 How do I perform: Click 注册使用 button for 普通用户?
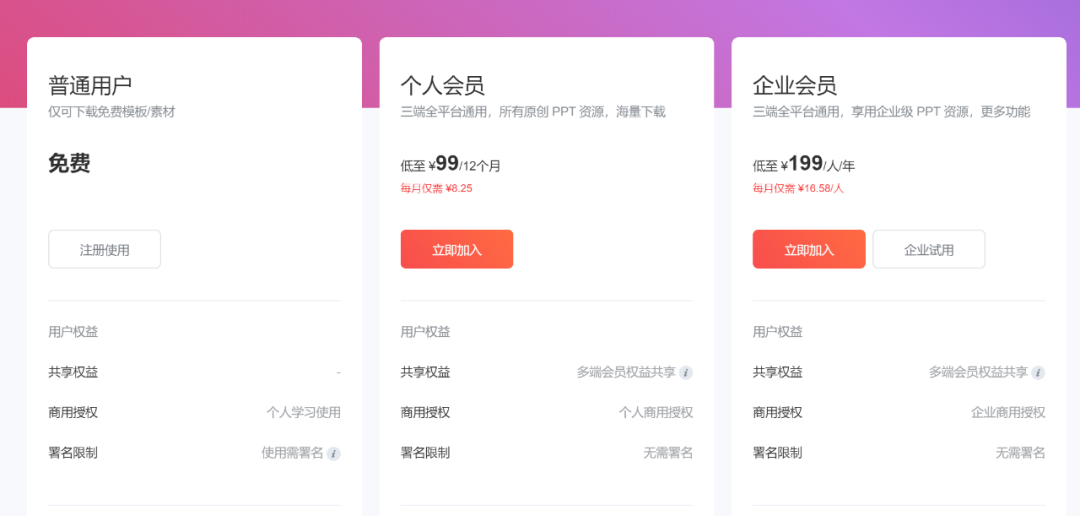tap(105, 249)
